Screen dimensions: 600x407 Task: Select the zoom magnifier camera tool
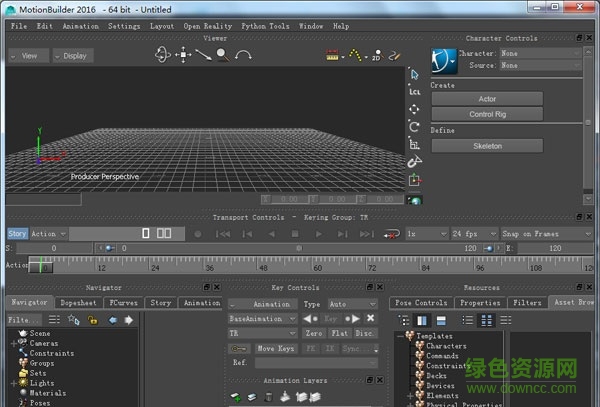click(x=221, y=55)
